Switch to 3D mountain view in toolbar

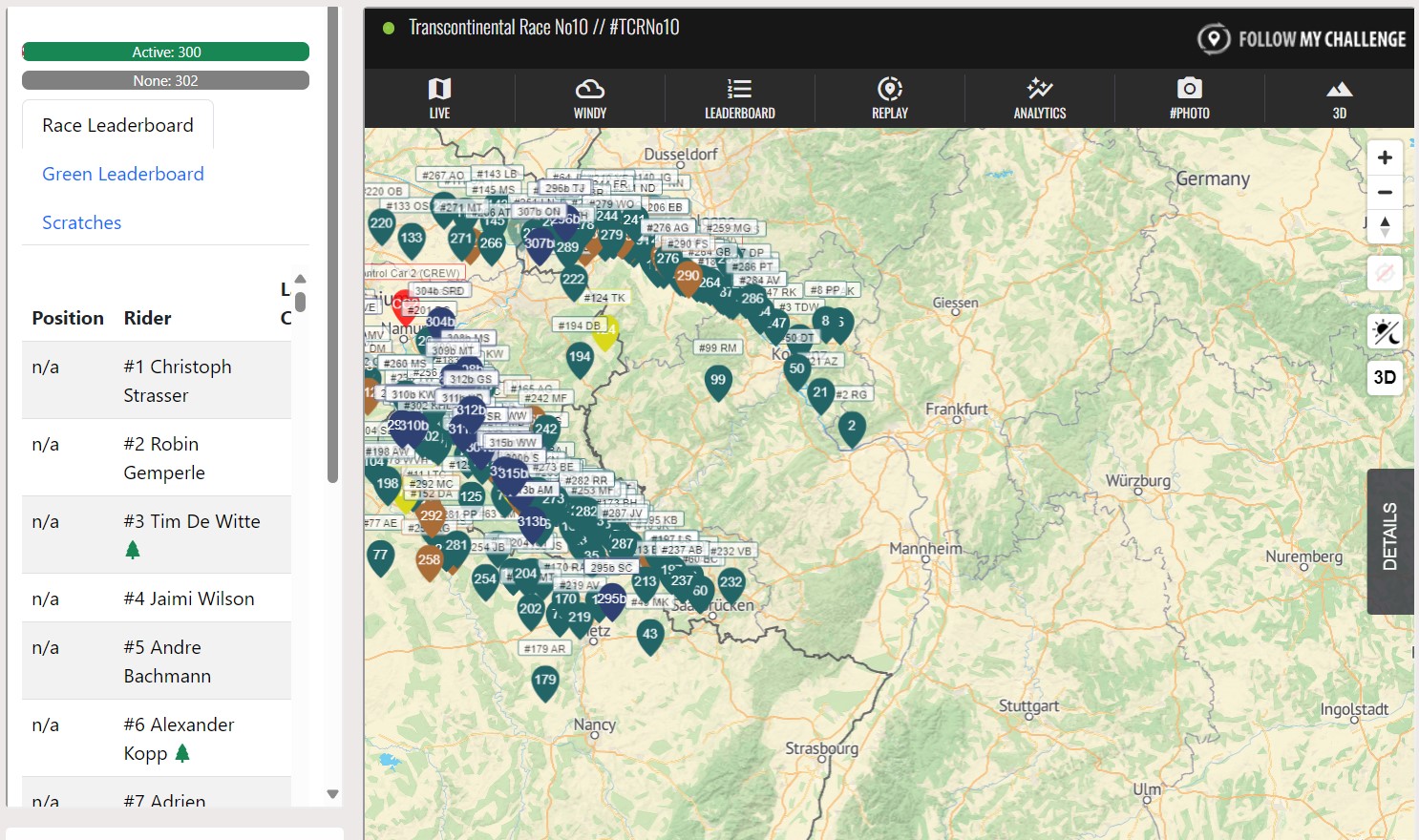(x=1339, y=98)
